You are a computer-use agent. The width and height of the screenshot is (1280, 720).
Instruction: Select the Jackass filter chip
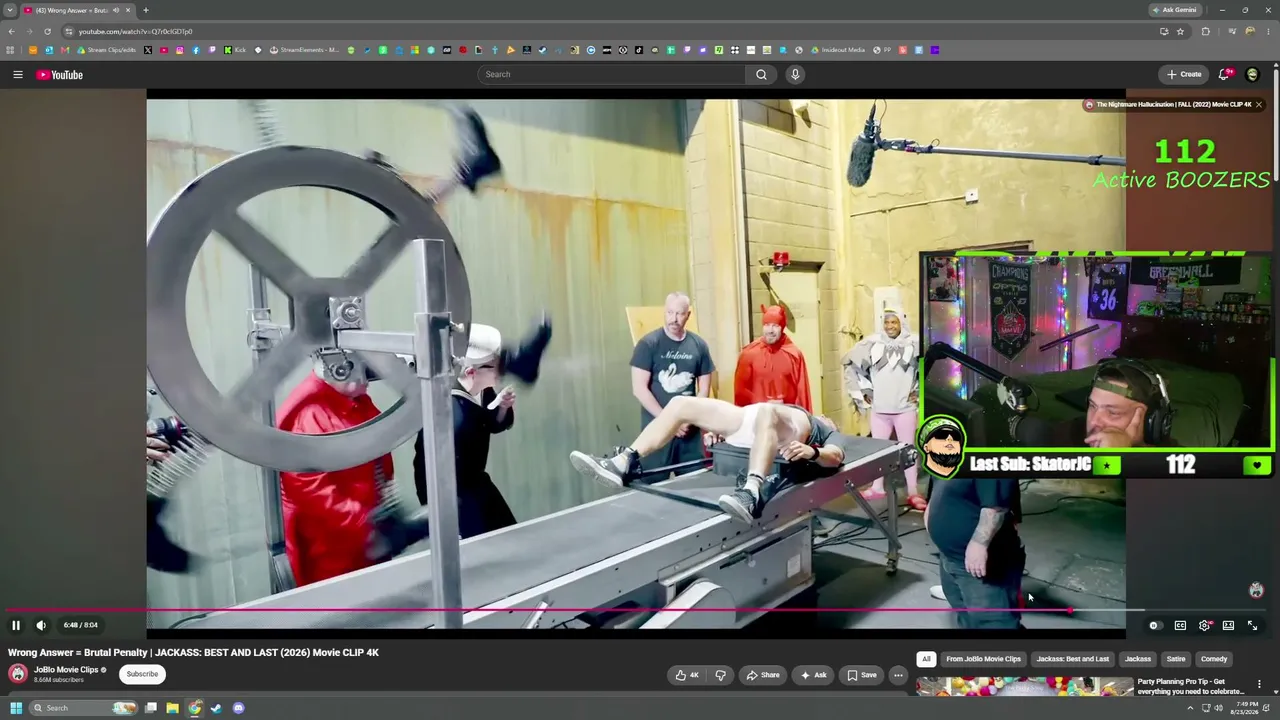(1138, 659)
